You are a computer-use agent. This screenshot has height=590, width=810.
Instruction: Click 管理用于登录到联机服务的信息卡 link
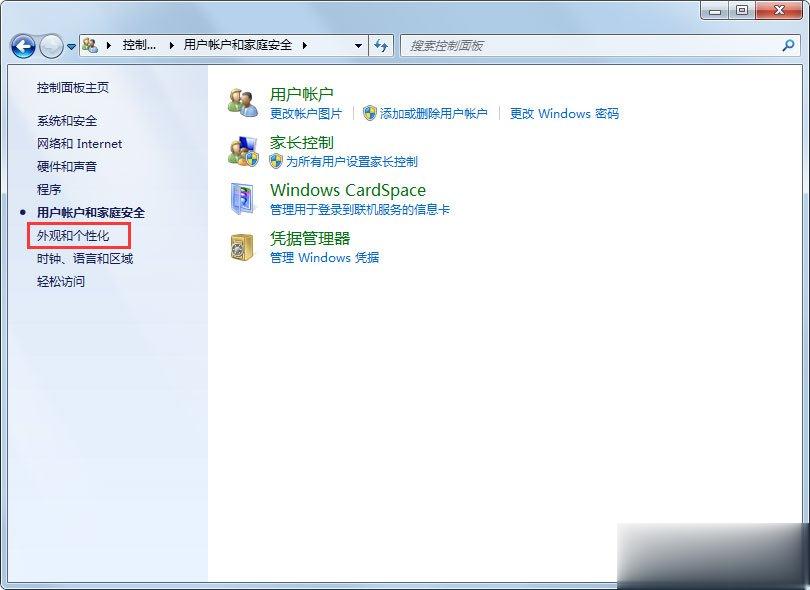360,209
